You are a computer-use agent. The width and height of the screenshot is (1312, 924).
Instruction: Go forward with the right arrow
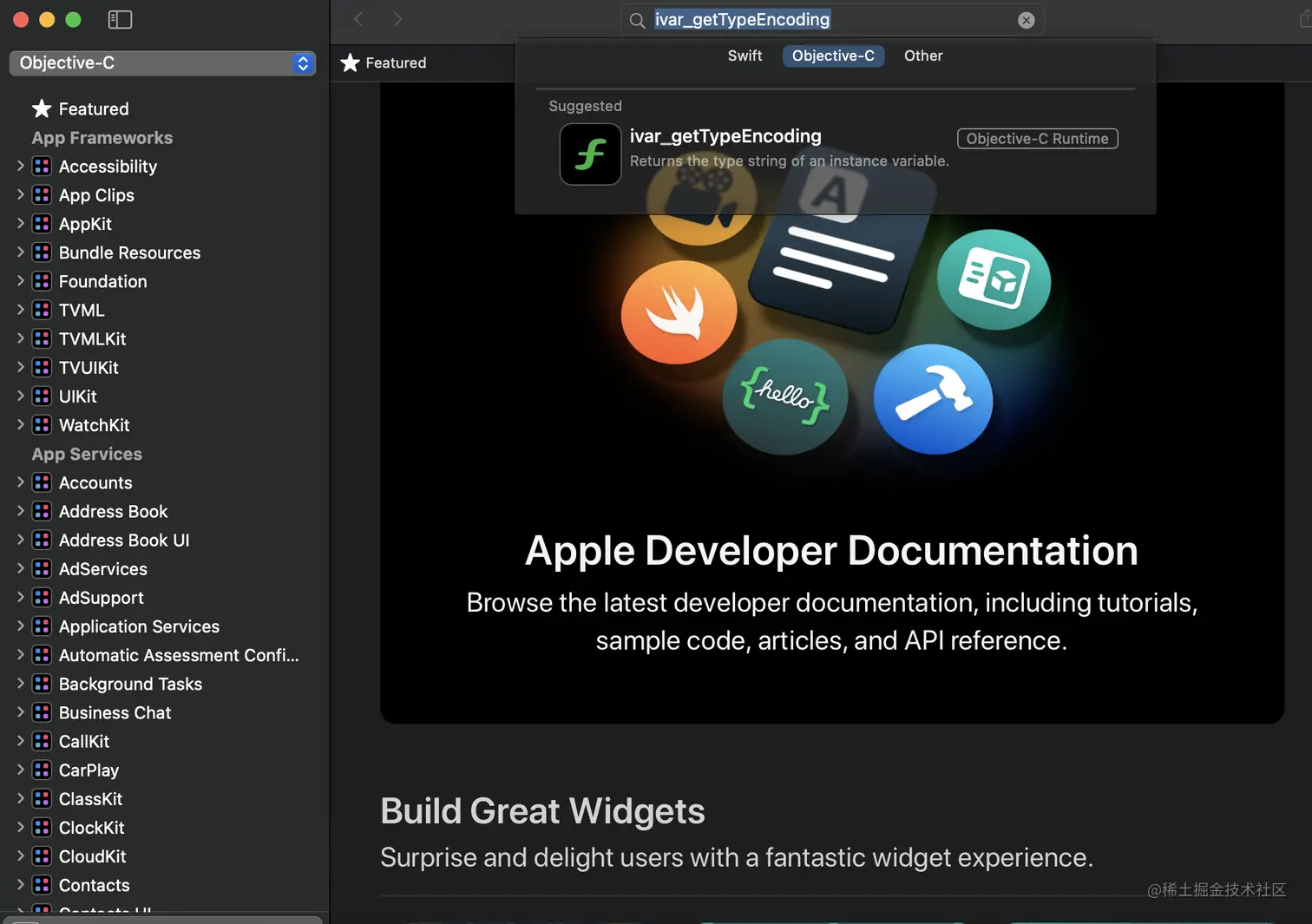tap(397, 19)
